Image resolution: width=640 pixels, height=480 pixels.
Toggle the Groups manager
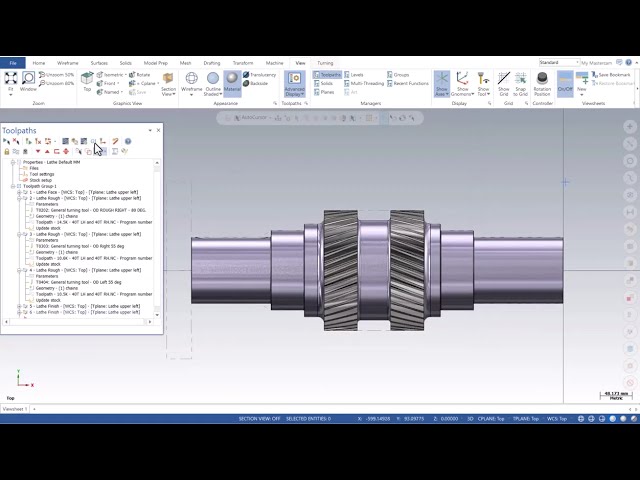click(398, 75)
